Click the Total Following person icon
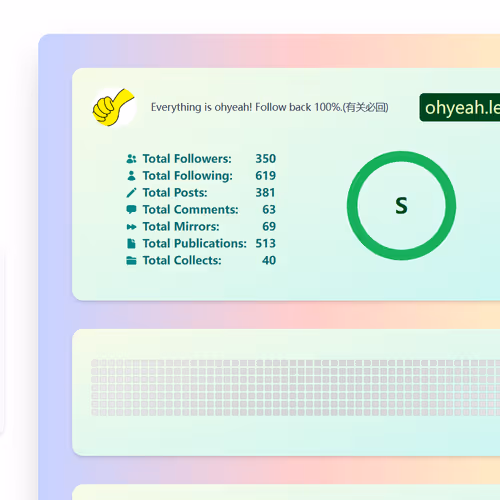500x500 pixels. (x=131, y=176)
